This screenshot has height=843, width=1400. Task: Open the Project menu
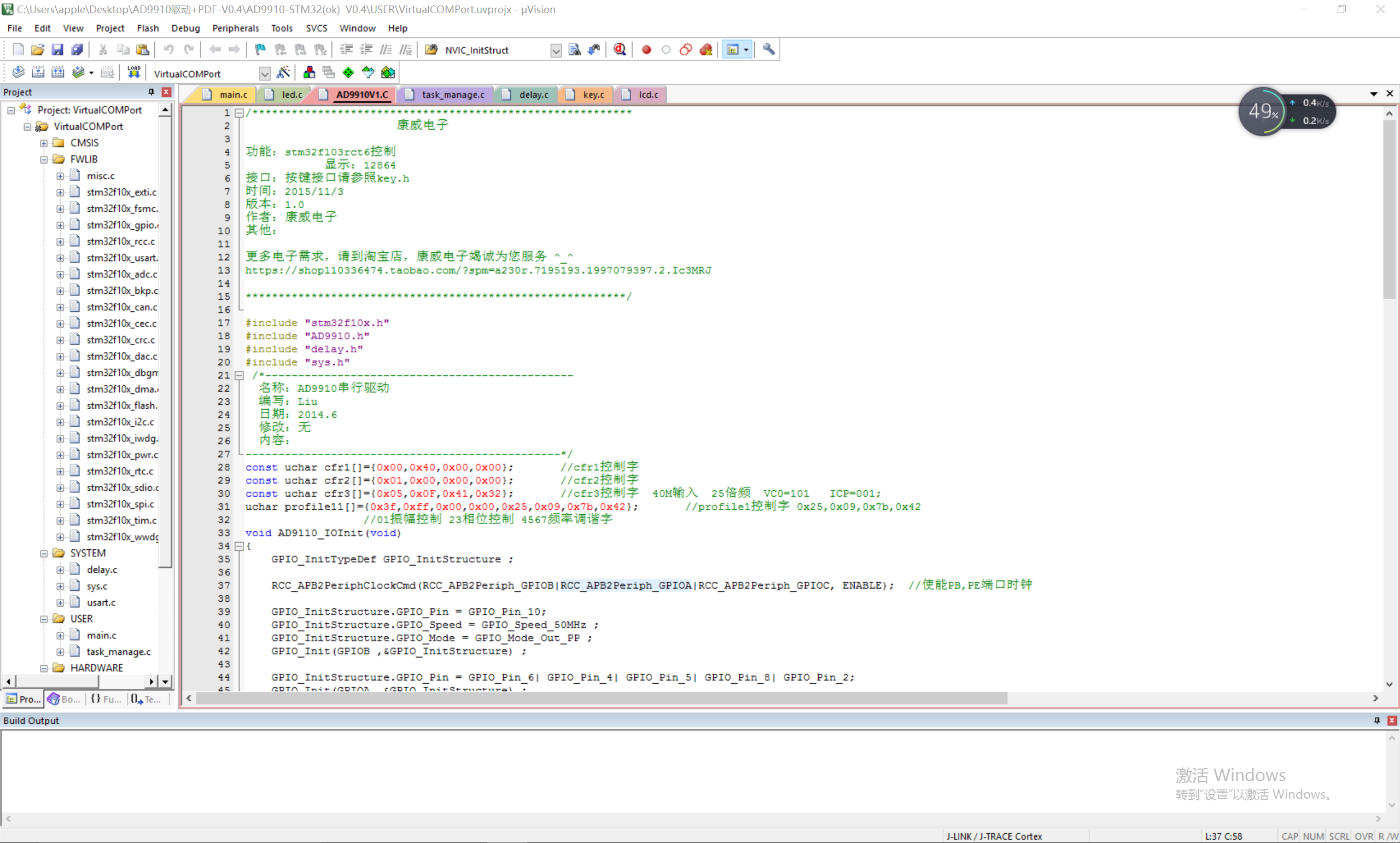point(110,28)
